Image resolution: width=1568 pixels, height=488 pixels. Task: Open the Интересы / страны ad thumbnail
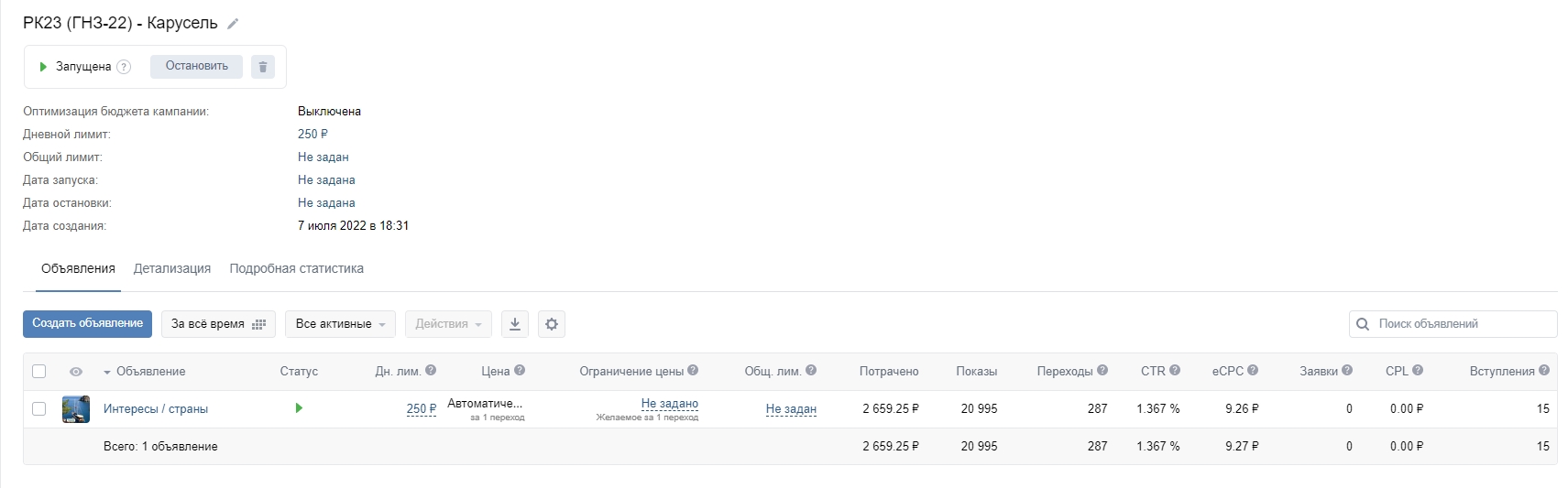[76, 409]
